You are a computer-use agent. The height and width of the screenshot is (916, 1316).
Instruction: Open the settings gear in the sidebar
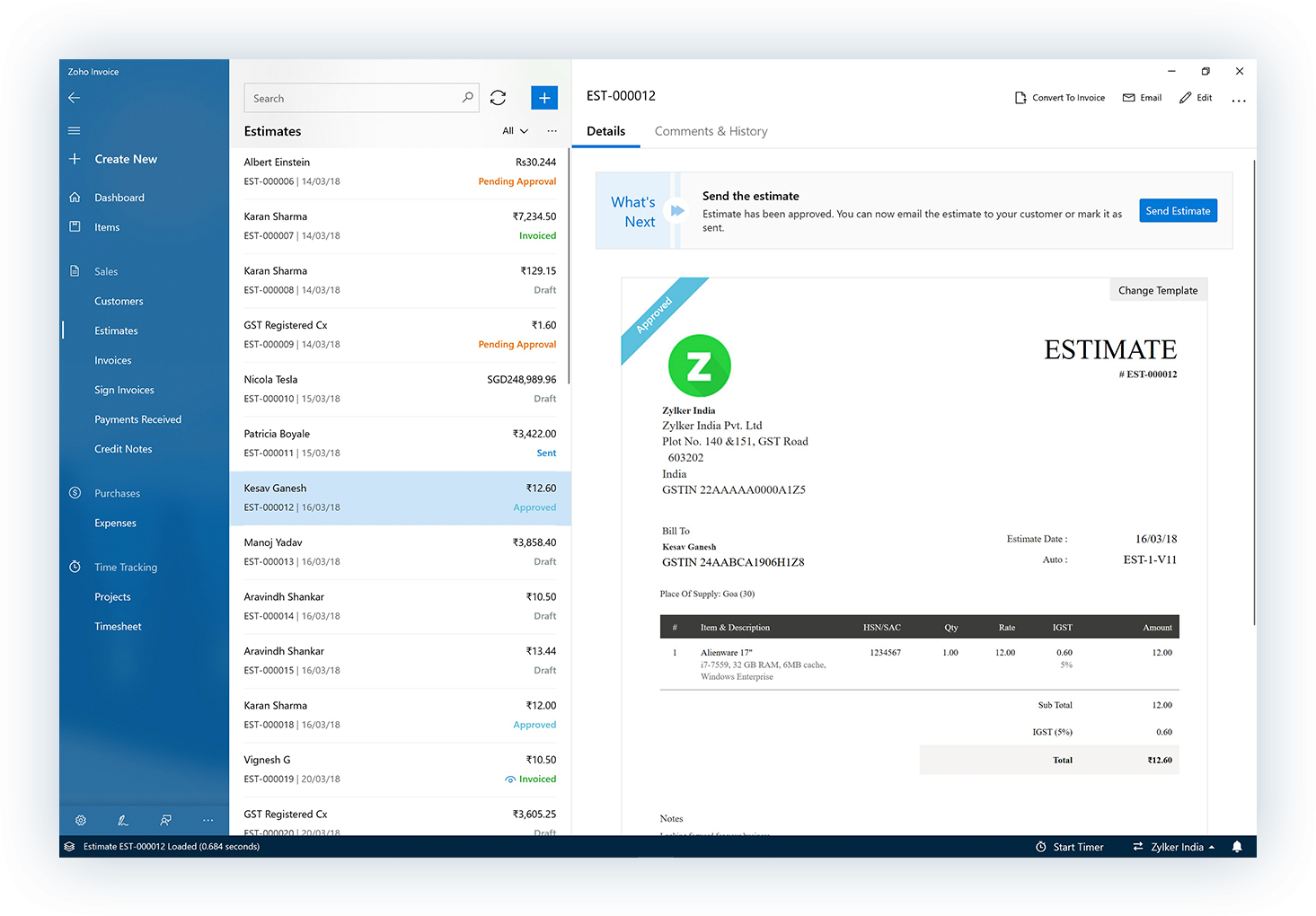click(80, 820)
